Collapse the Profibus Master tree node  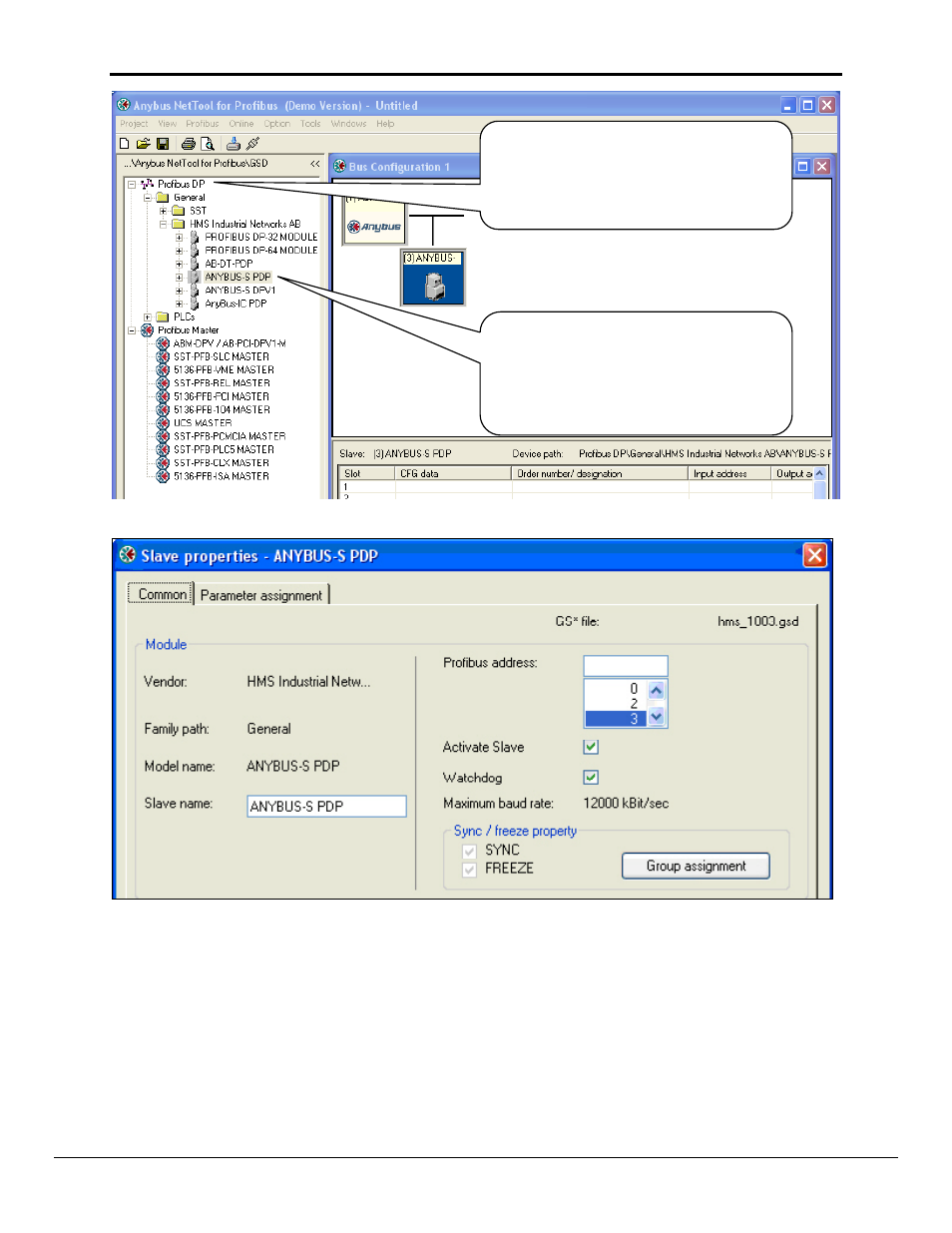(132, 330)
